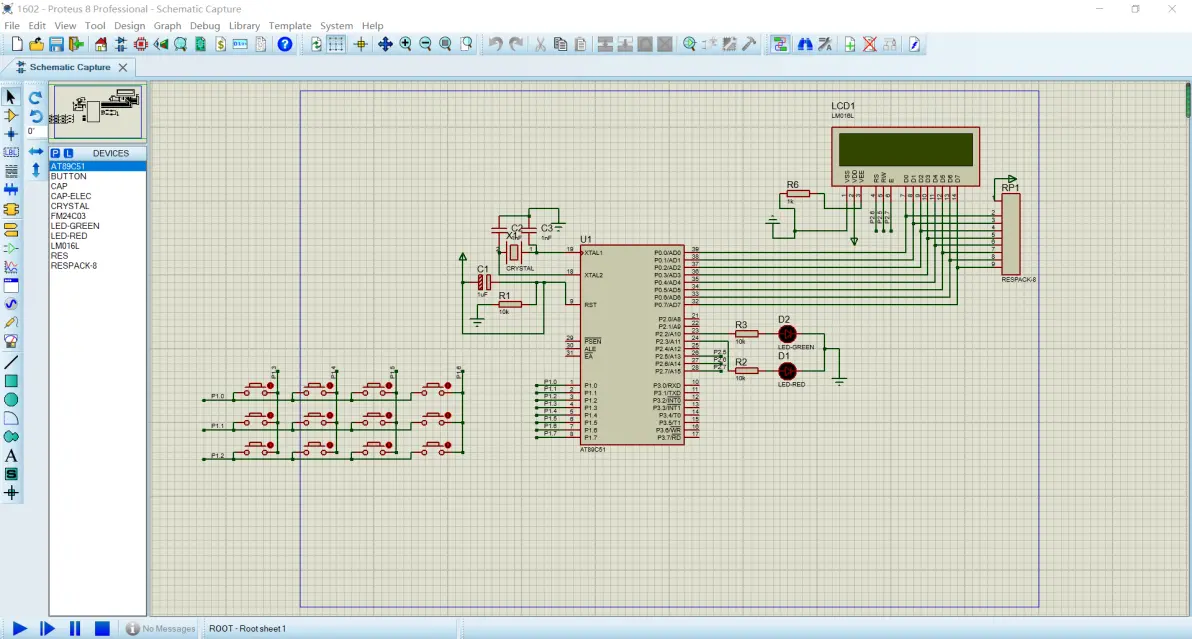Click the Zoom Out magnifier icon

[x=426, y=45]
